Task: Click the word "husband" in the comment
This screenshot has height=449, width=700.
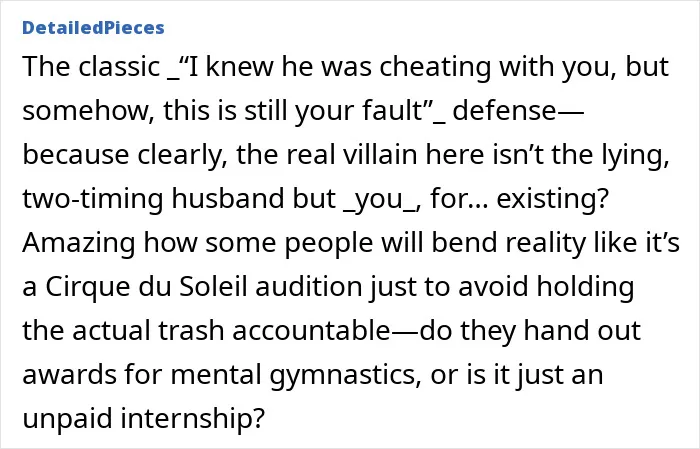Action: [228, 199]
